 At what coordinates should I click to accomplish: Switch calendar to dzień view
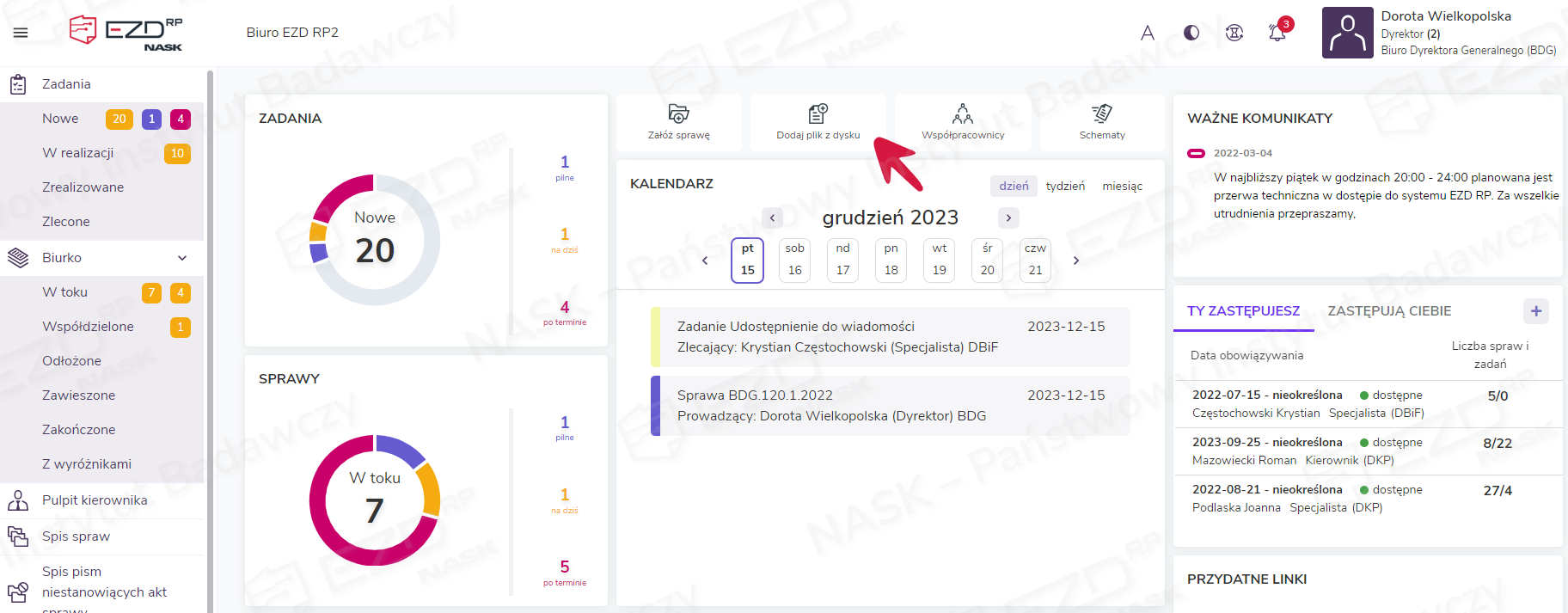point(1014,186)
